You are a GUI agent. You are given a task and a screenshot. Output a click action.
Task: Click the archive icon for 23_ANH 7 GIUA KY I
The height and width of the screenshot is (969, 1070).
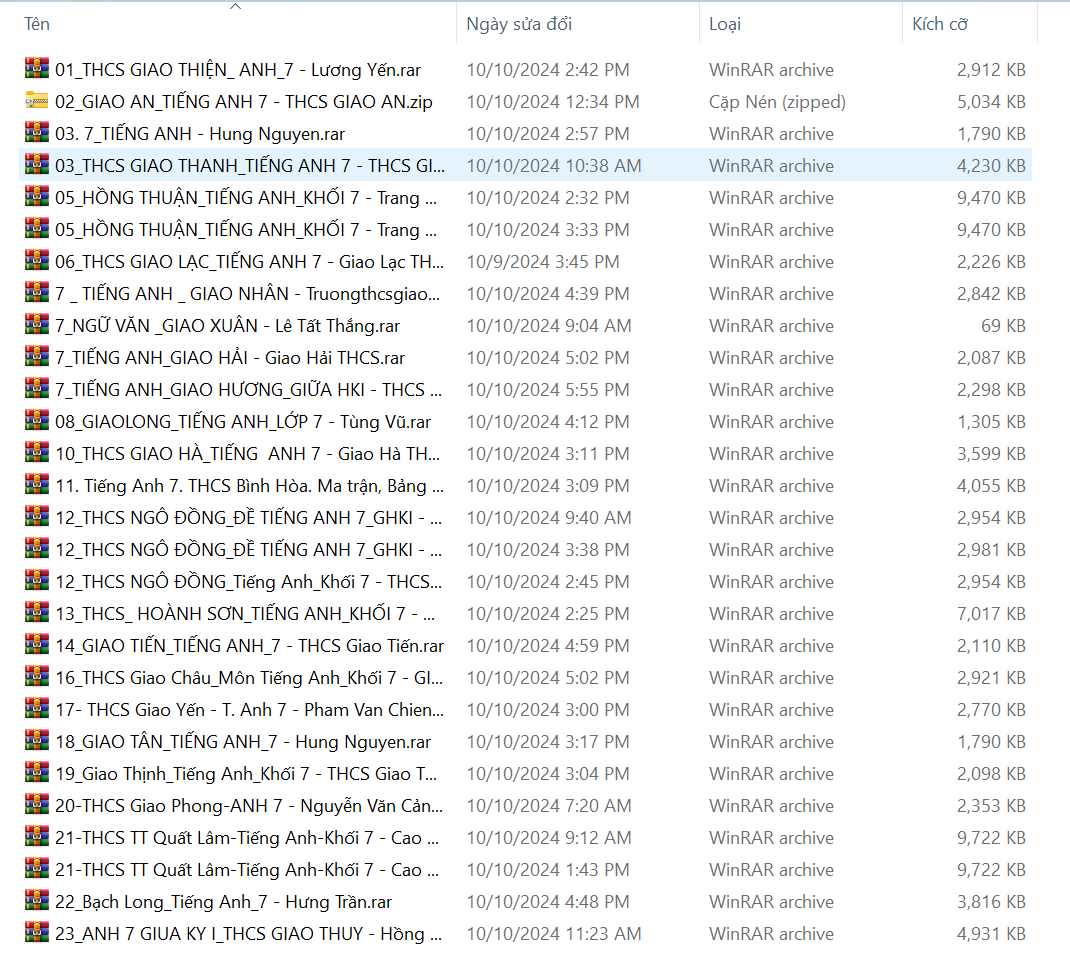(x=36, y=933)
